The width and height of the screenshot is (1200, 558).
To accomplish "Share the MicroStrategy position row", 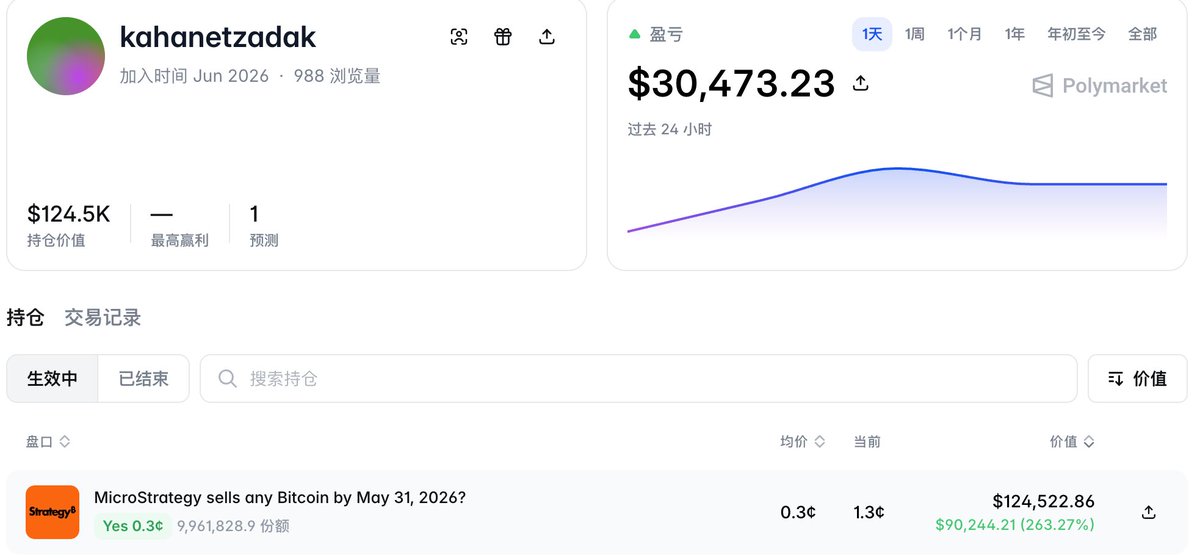I will (x=1149, y=512).
